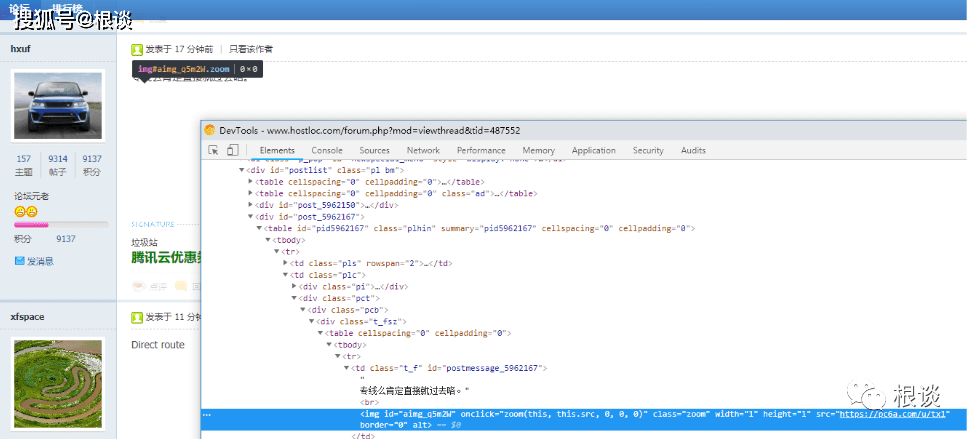Click hxuf's post author icon
972x439 pixels.
137,49
